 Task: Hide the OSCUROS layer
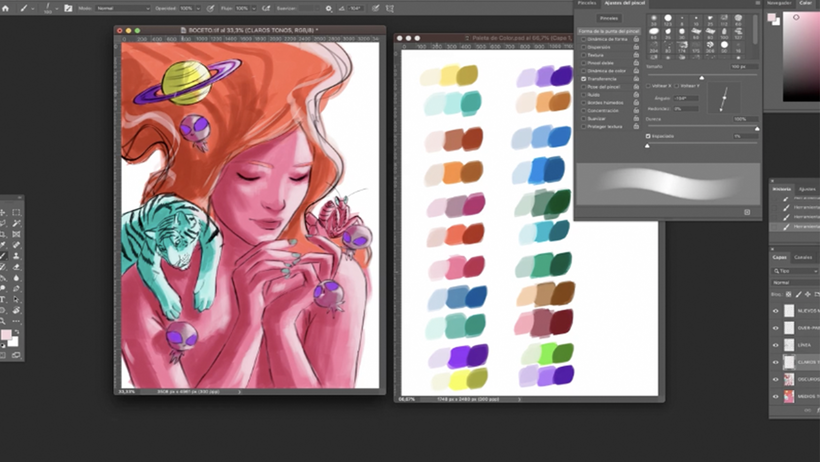coord(776,379)
